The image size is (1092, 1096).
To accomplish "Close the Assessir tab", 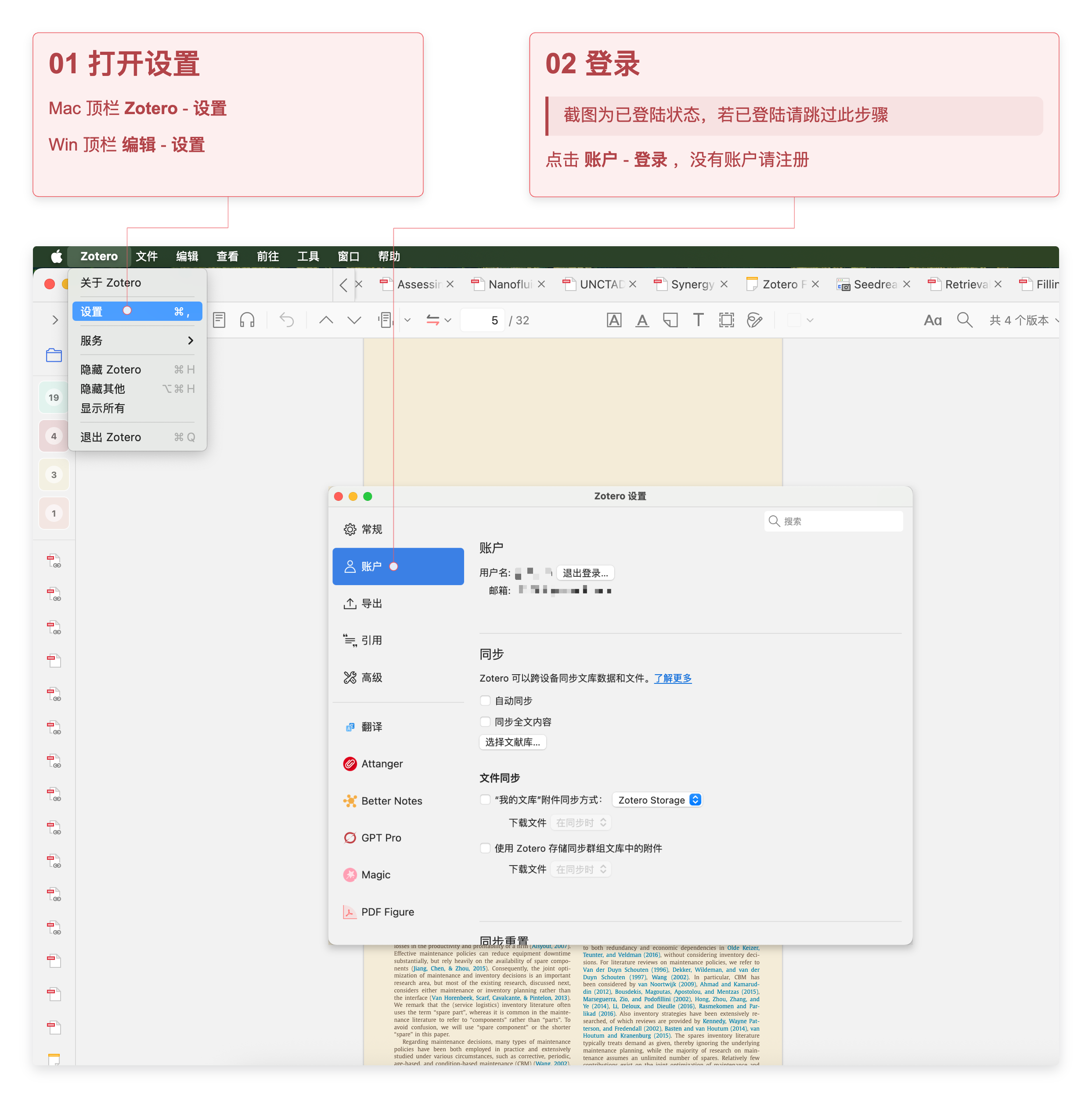I will tap(450, 284).
